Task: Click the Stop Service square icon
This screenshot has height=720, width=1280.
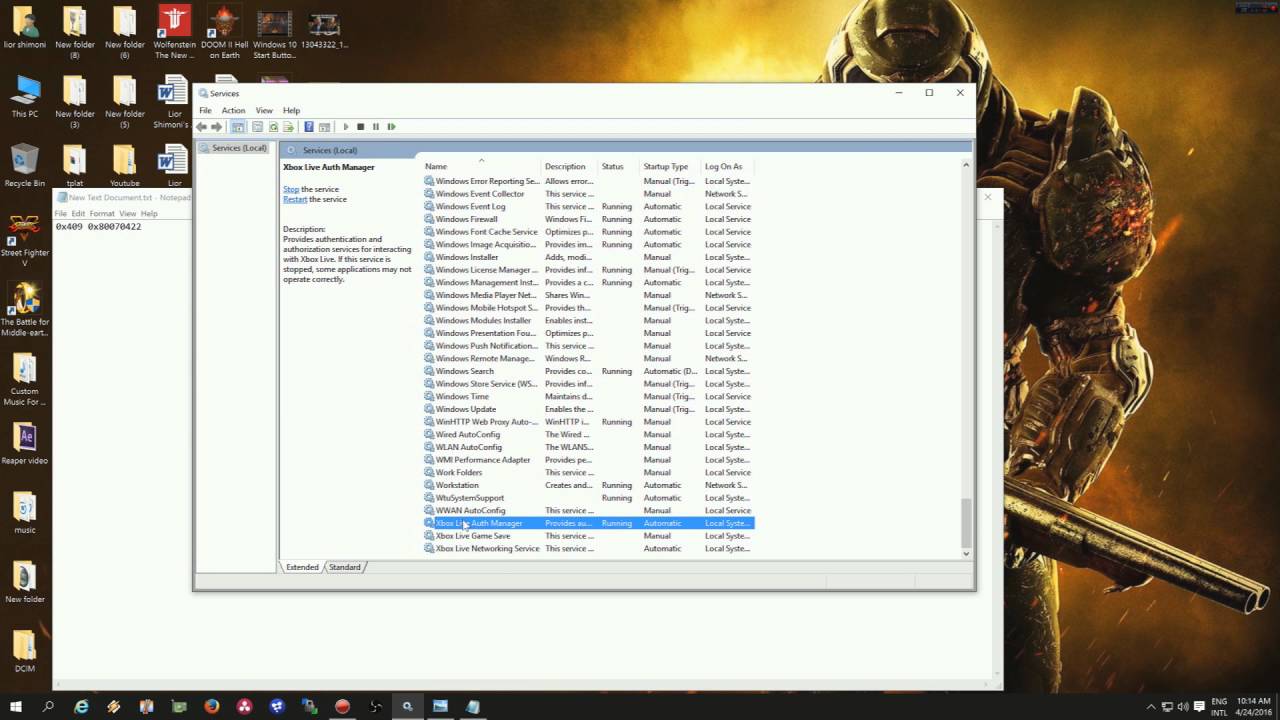Action: 361,127
